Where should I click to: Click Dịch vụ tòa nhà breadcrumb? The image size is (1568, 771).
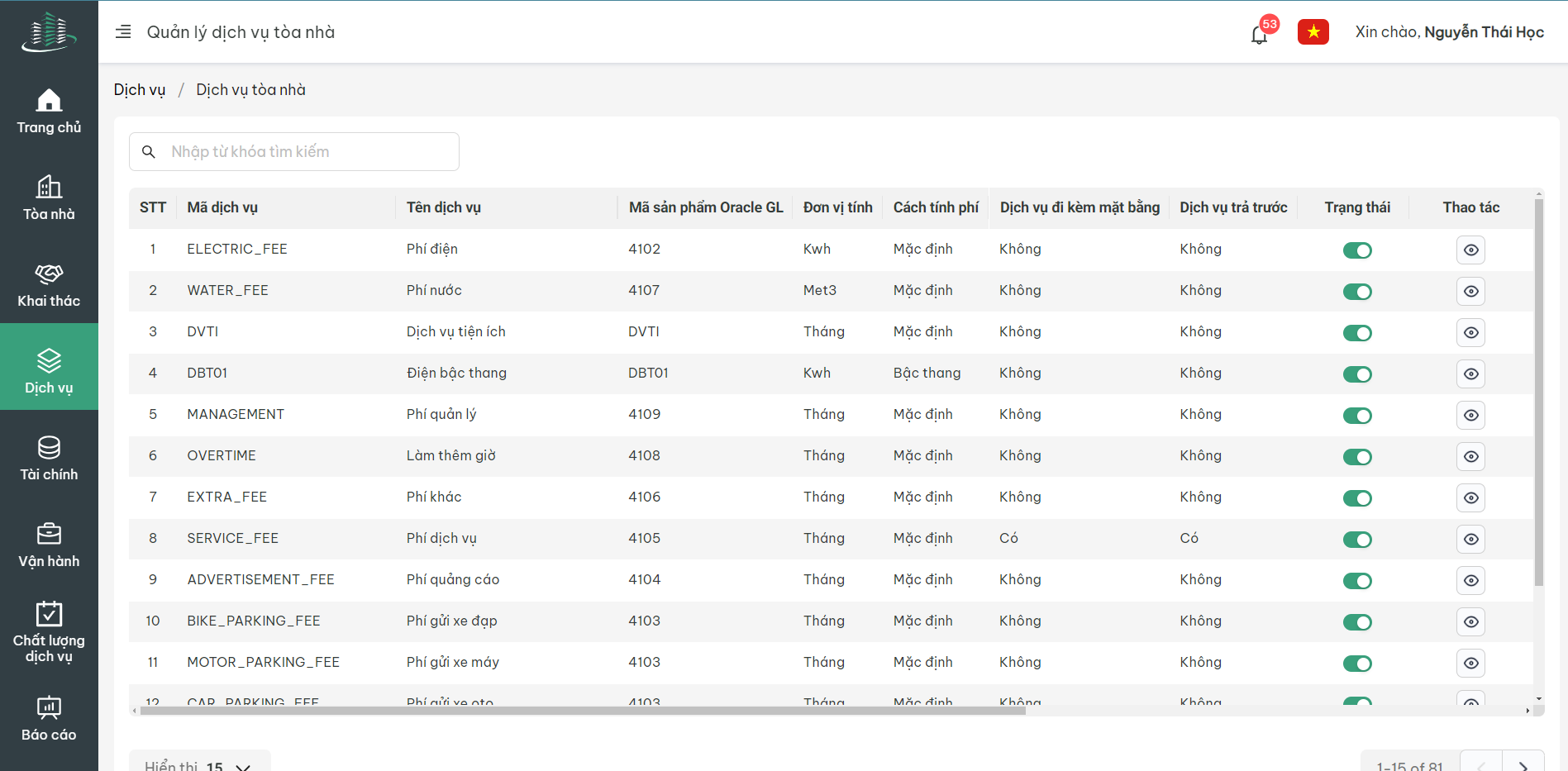click(250, 89)
